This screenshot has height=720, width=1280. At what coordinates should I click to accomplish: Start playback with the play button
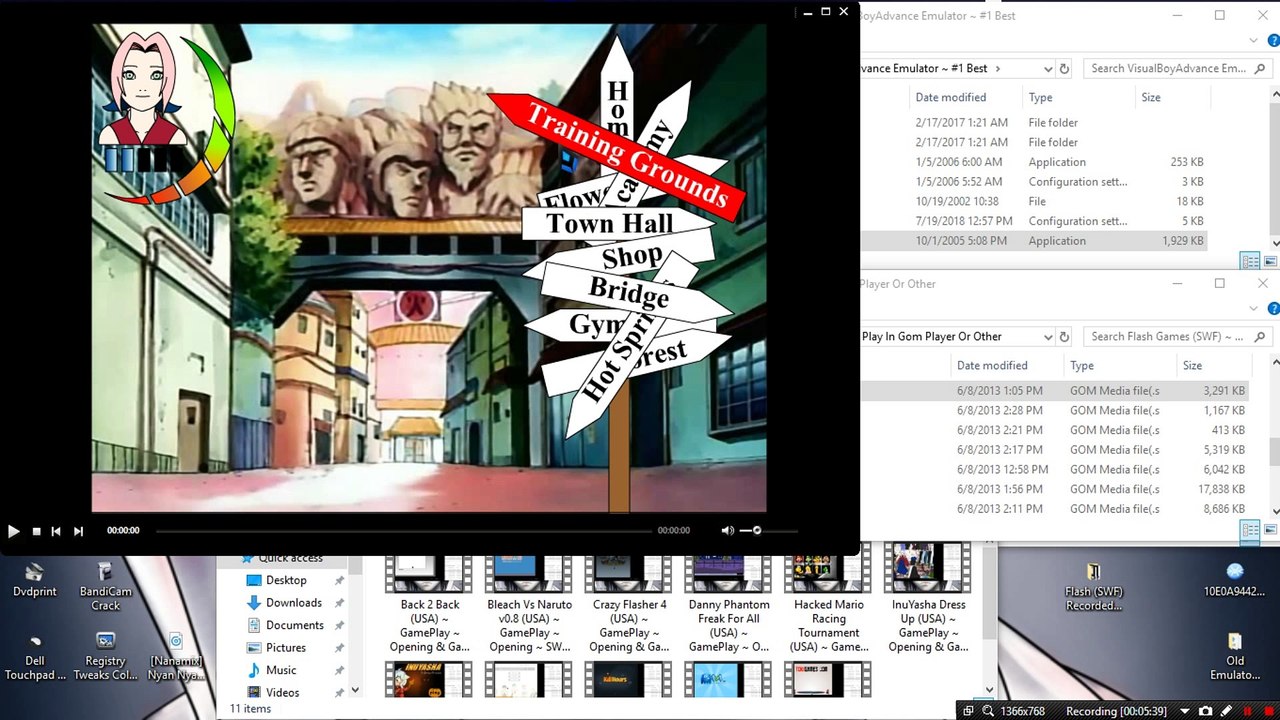coord(13,531)
